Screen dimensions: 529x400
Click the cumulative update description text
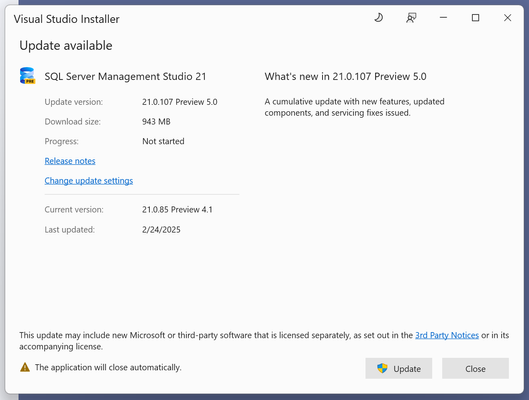[354, 107]
